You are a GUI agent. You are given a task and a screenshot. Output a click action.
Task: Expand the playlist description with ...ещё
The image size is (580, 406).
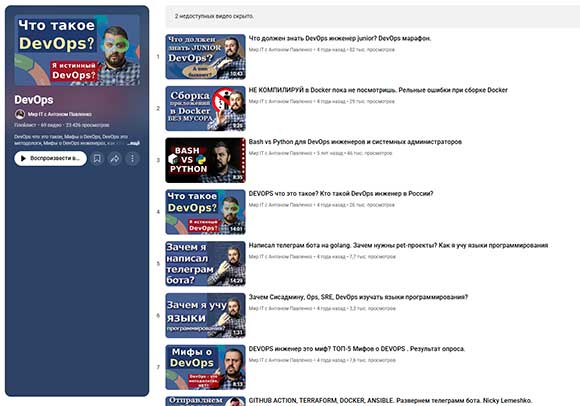(x=134, y=143)
